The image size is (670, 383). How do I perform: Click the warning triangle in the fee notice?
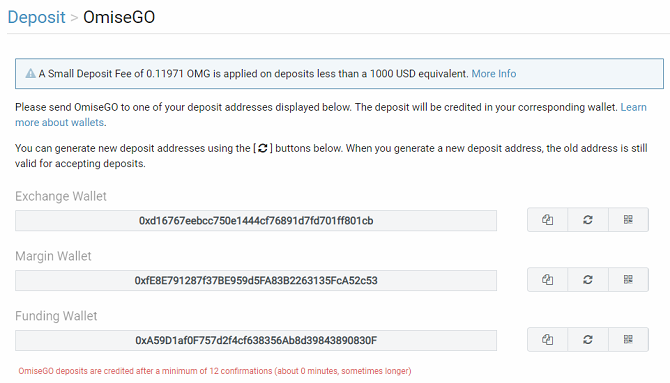pyautogui.click(x=30, y=74)
